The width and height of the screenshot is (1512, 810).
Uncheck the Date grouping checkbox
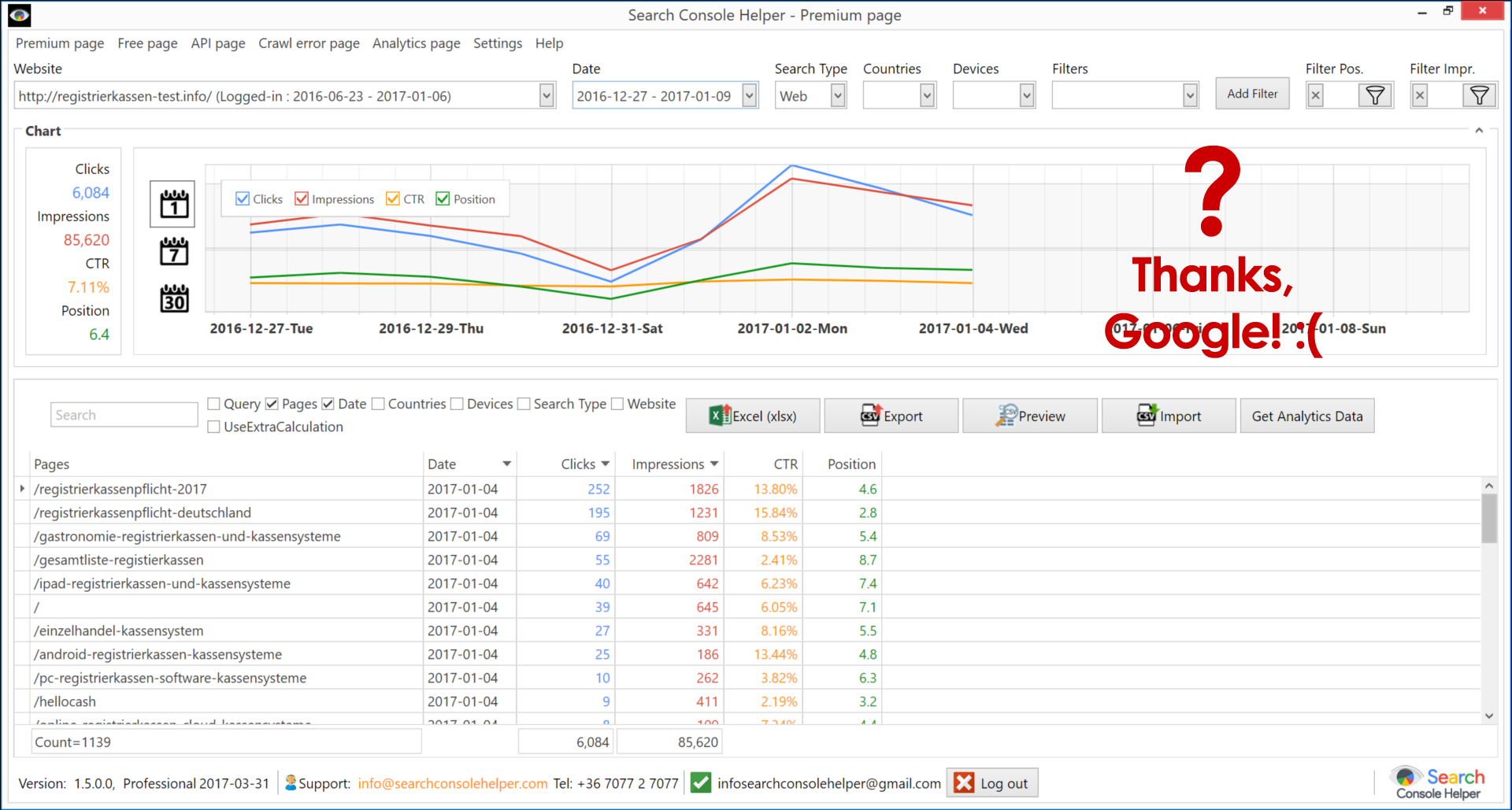click(x=328, y=404)
